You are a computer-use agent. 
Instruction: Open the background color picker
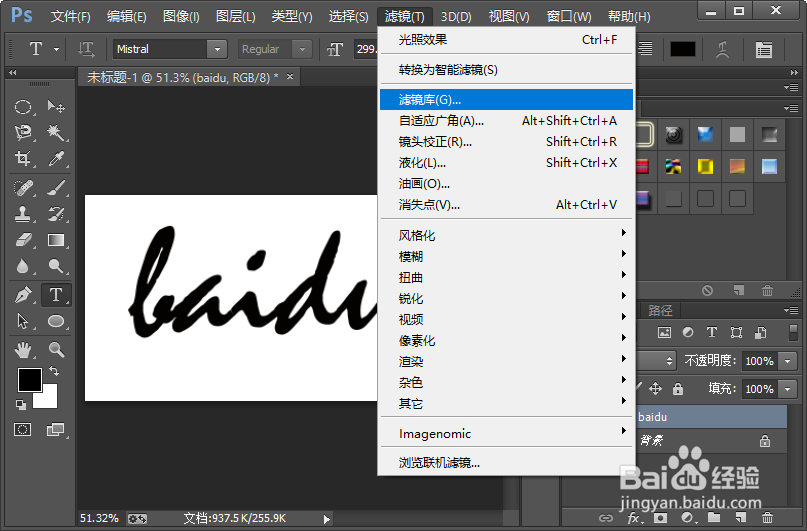pyautogui.click(x=49, y=400)
